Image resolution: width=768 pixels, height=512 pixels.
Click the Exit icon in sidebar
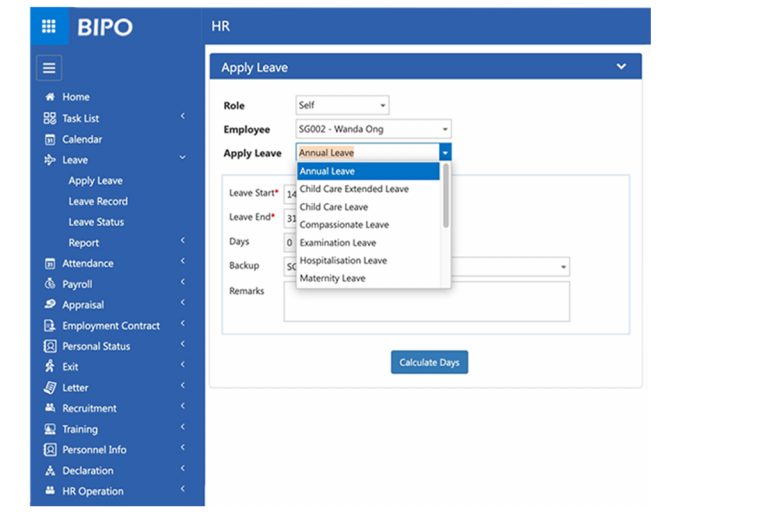(x=50, y=367)
